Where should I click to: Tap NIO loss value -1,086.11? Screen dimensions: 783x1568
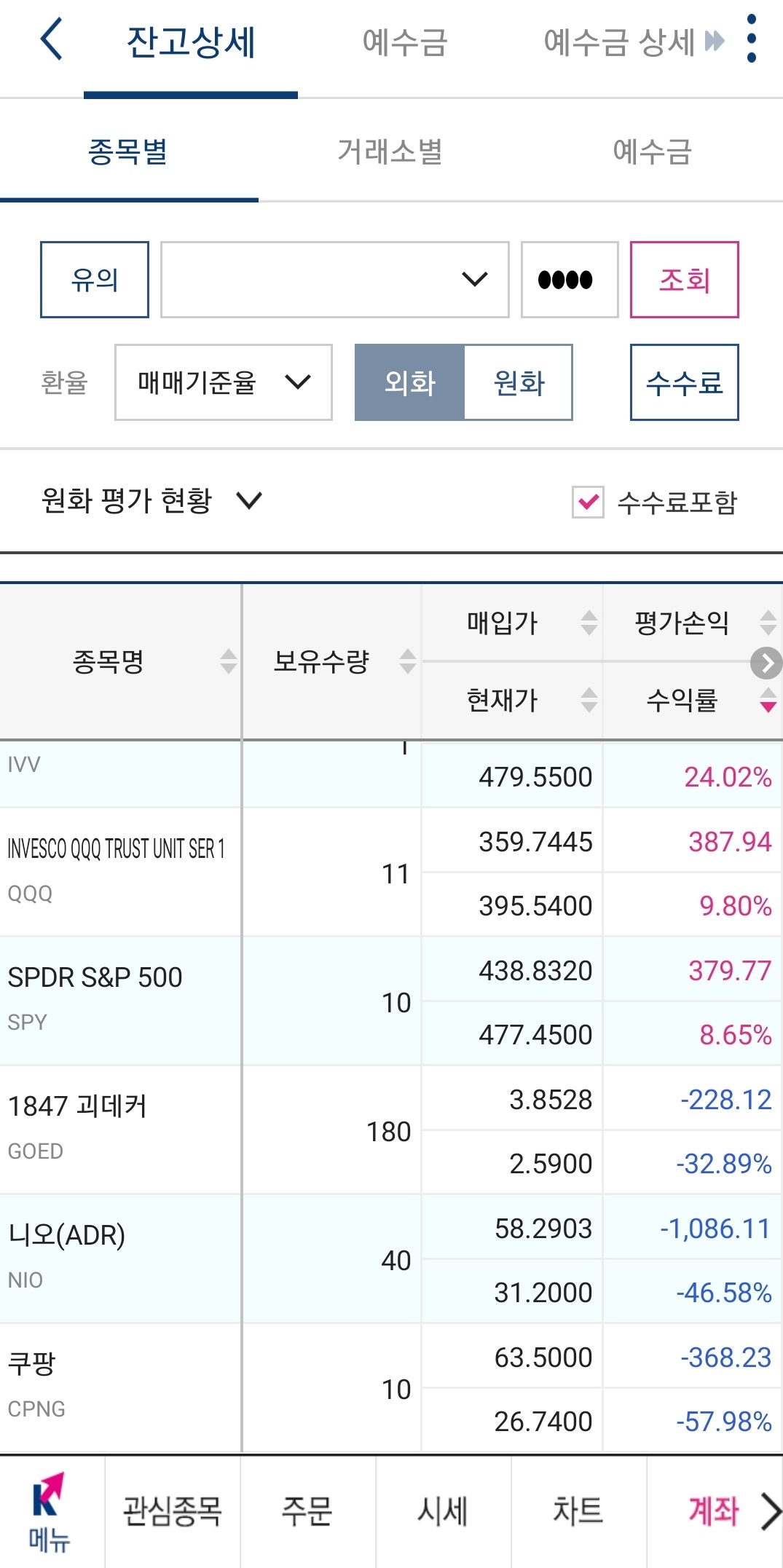click(715, 1229)
